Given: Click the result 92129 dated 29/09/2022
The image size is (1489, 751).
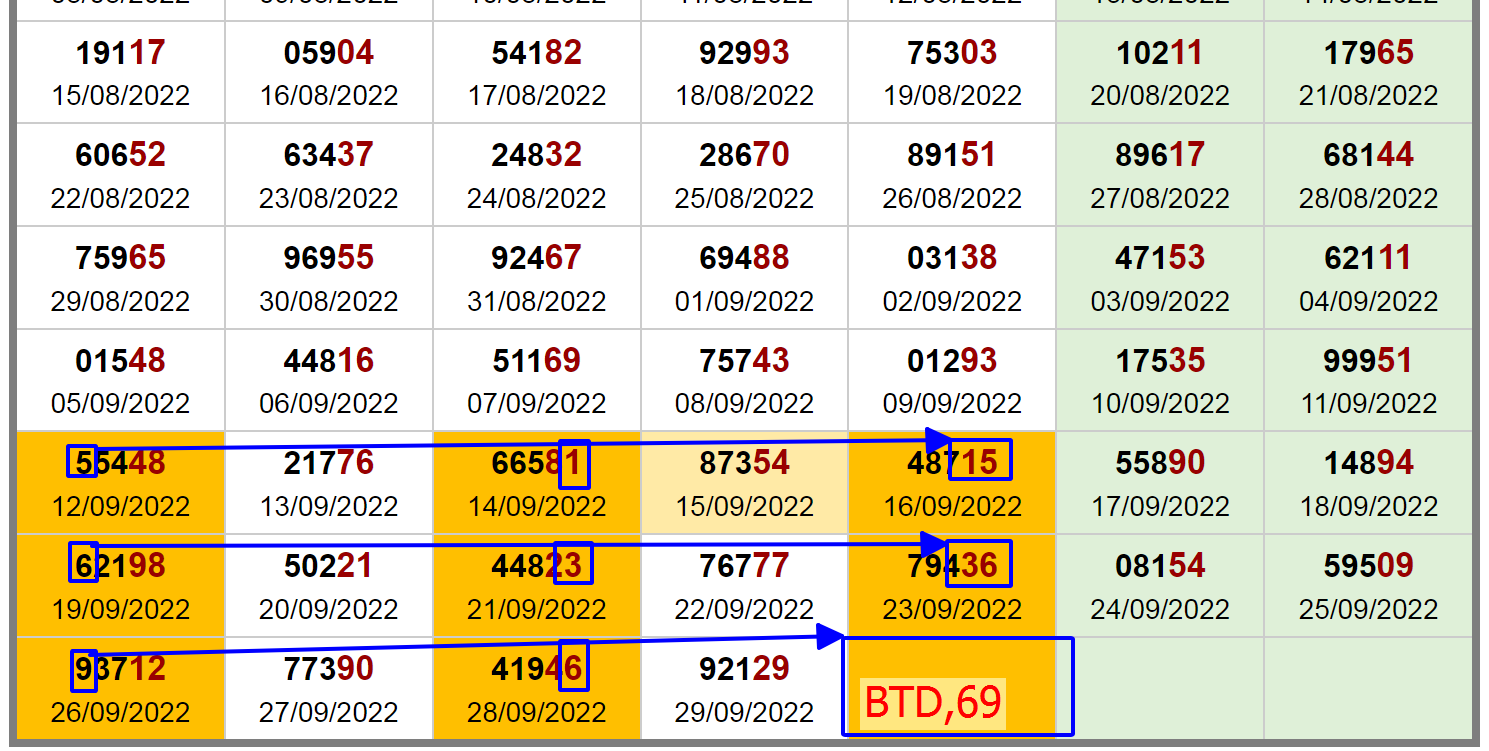Looking at the screenshot, I should (x=744, y=669).
